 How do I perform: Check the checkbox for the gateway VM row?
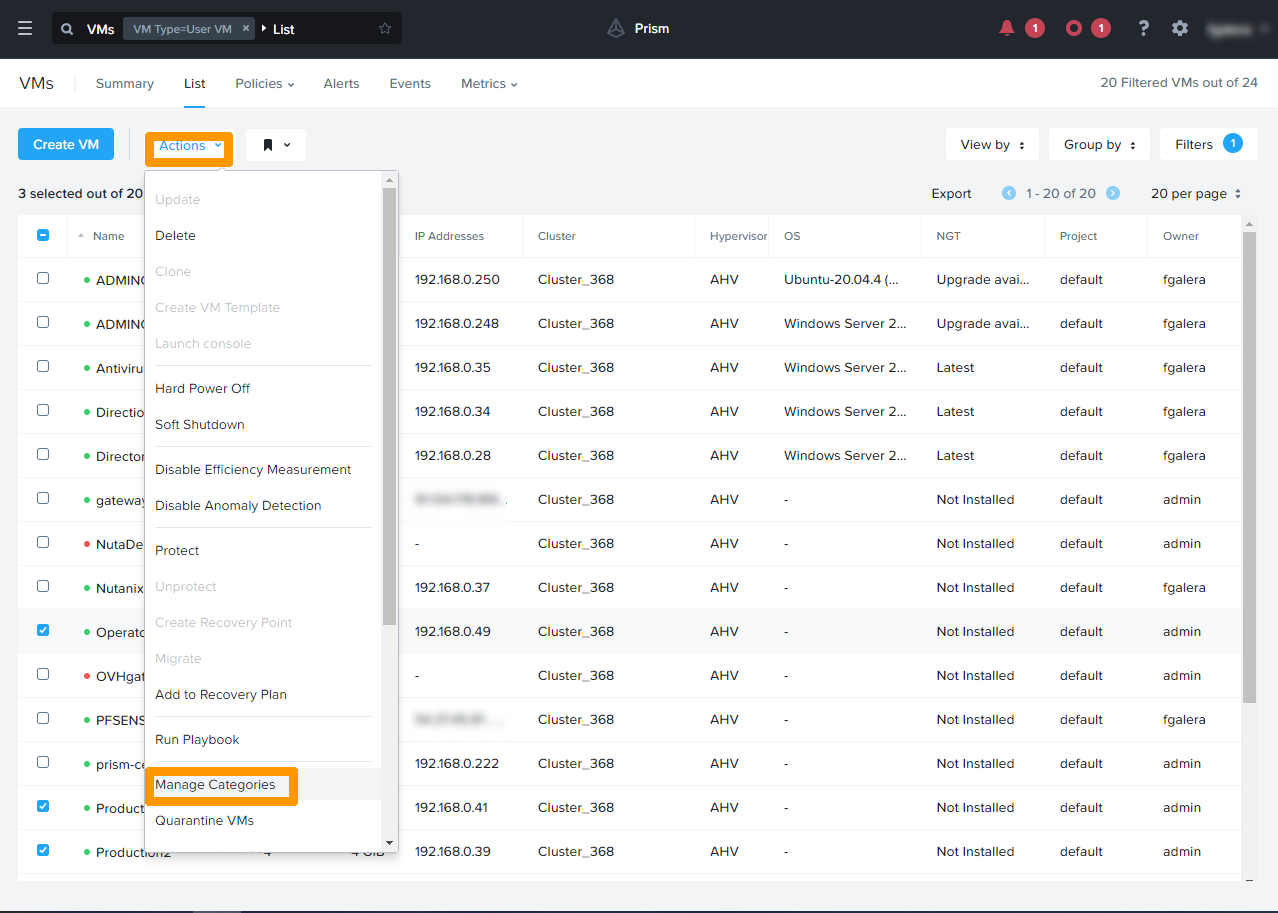click(x=43, y=499)
